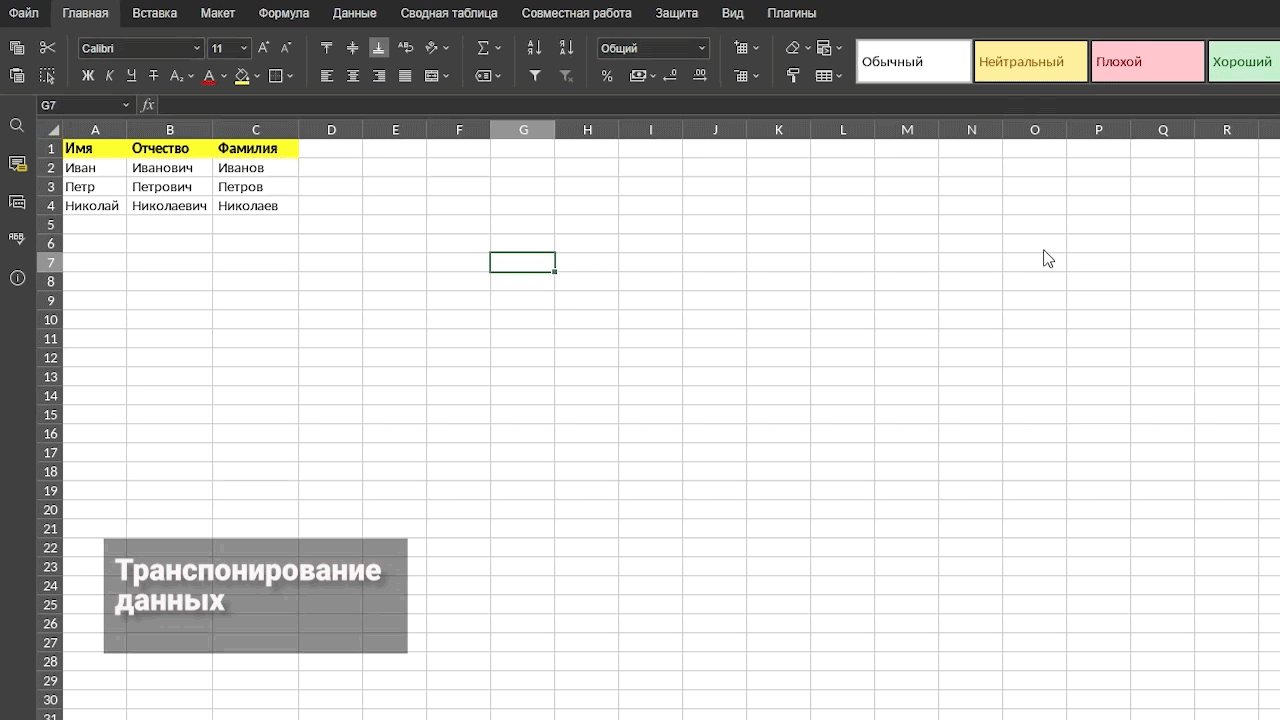1280x720 pixels.
Task: Switch to the Вставка tab
Action: 154,13
